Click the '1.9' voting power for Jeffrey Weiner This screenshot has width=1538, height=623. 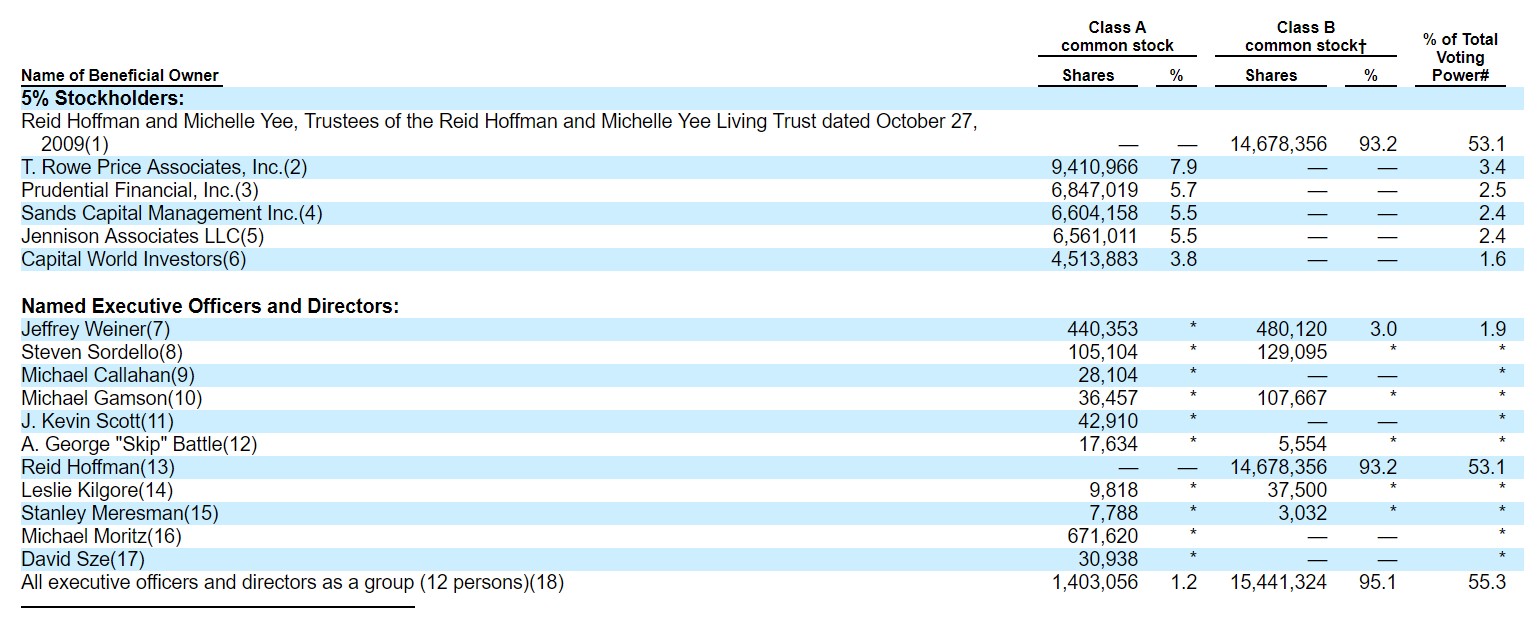[1492, 329]
